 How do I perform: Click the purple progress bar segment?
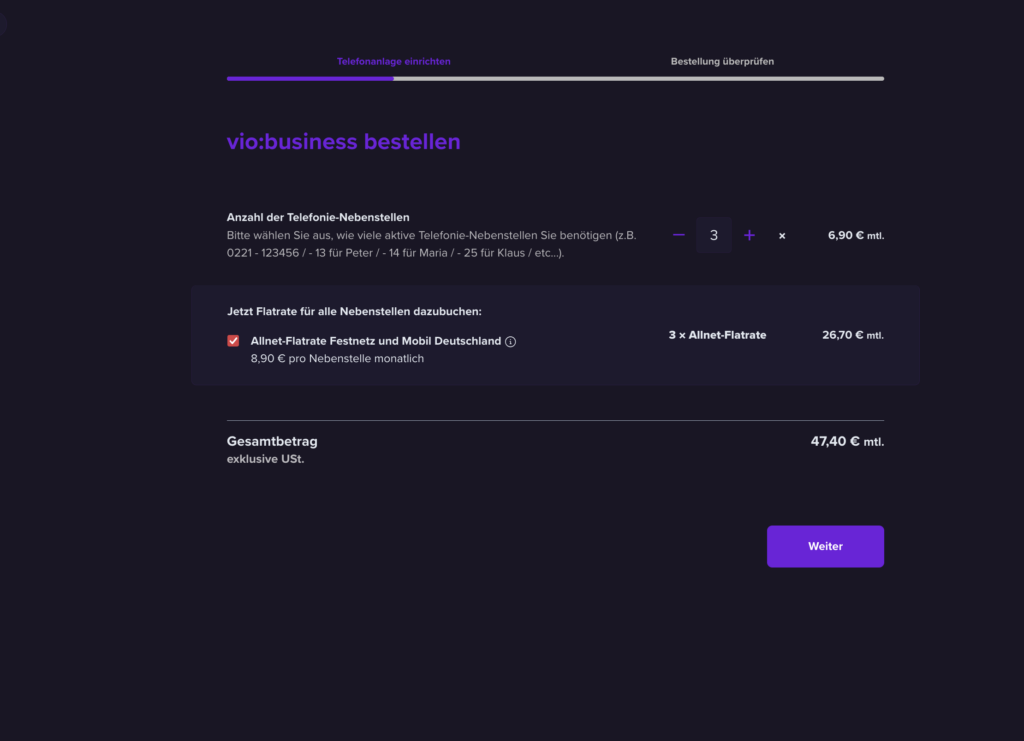point(310,78)
